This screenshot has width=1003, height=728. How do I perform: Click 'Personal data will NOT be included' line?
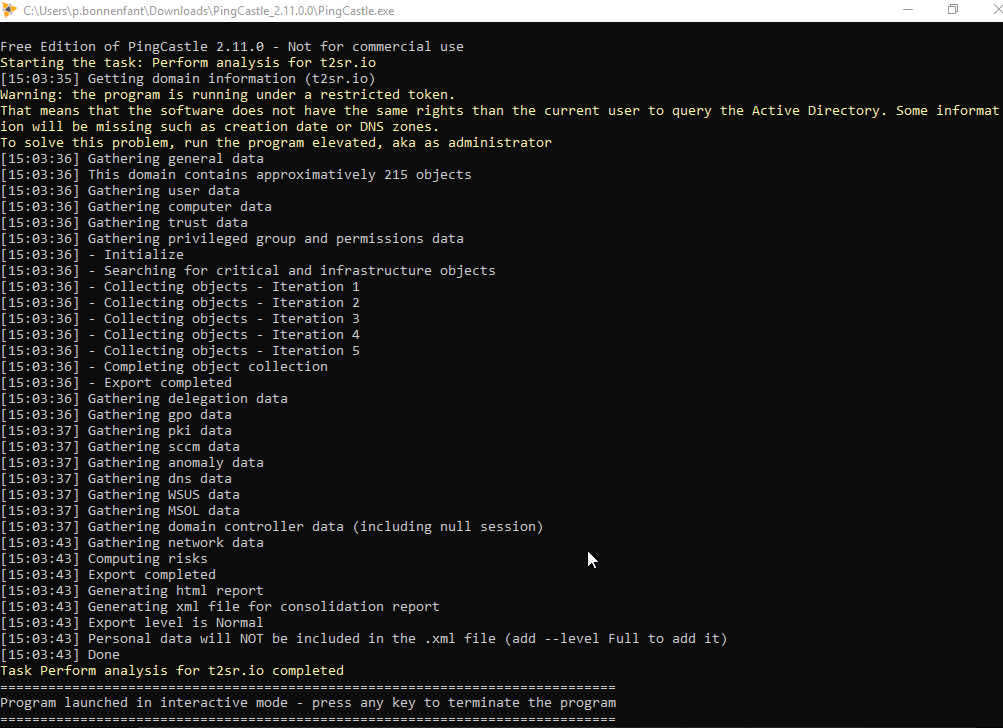(364, 638)
